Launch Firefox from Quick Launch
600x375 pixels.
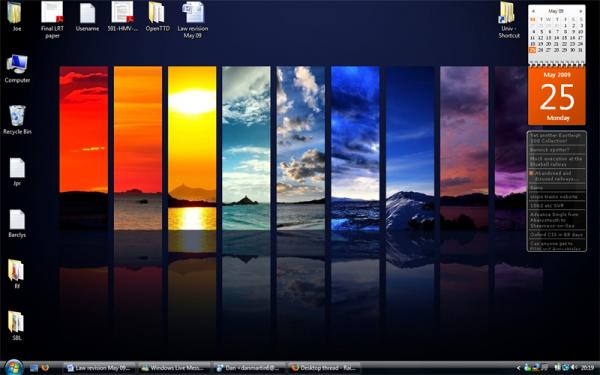pyautogui.click(x=45, y=368)
